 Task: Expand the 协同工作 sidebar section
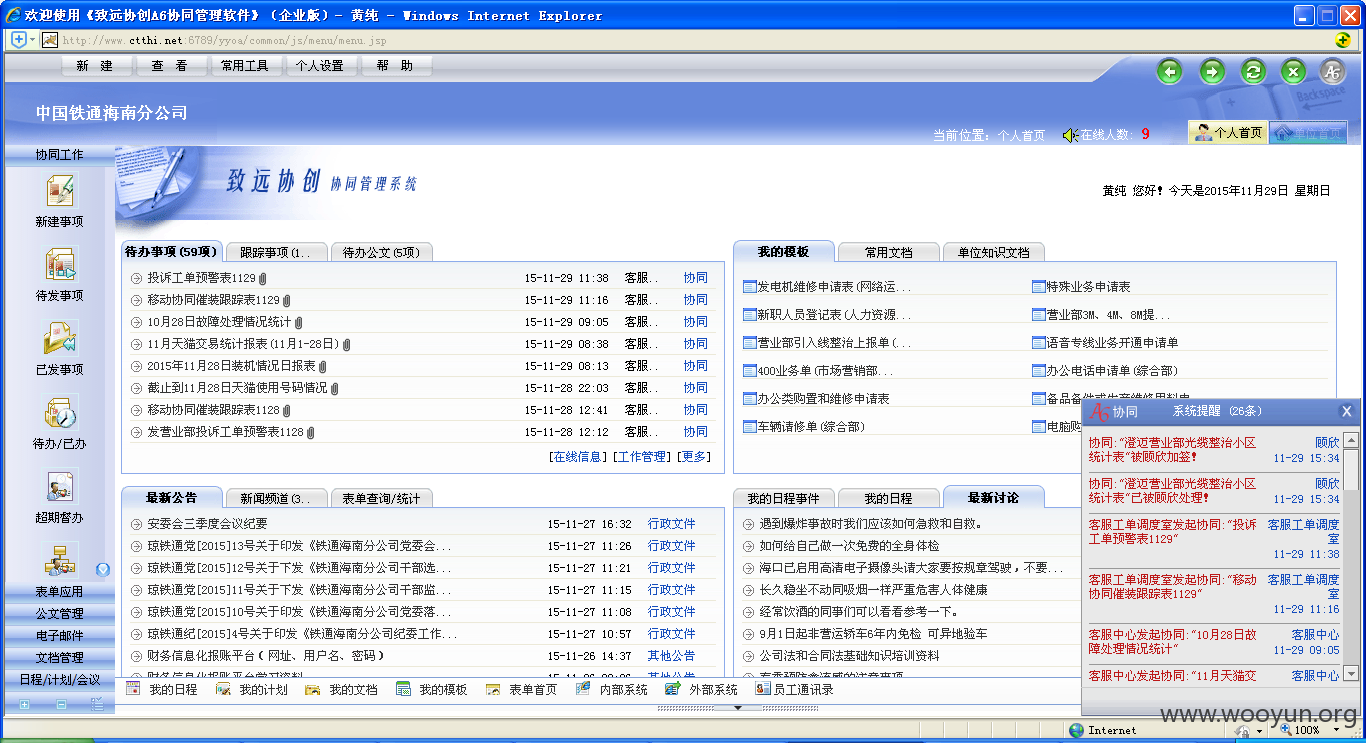tap(59, 155)
